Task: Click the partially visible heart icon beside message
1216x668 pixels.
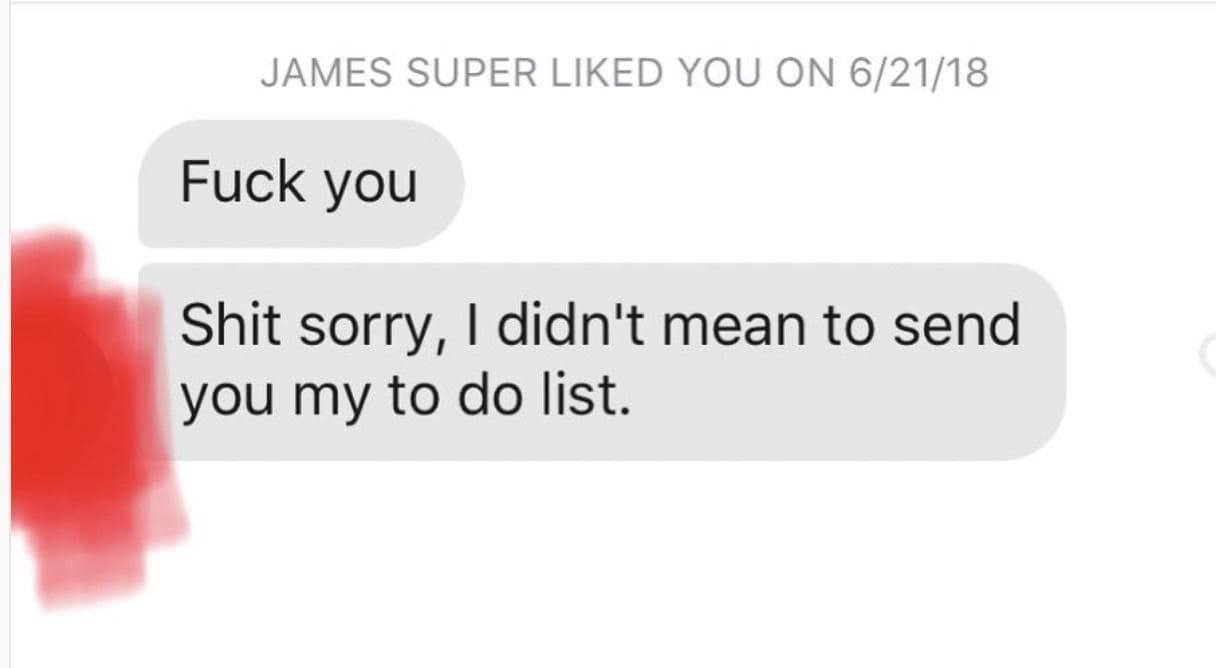Action: pyautogui.click(x=1208, y=350)
